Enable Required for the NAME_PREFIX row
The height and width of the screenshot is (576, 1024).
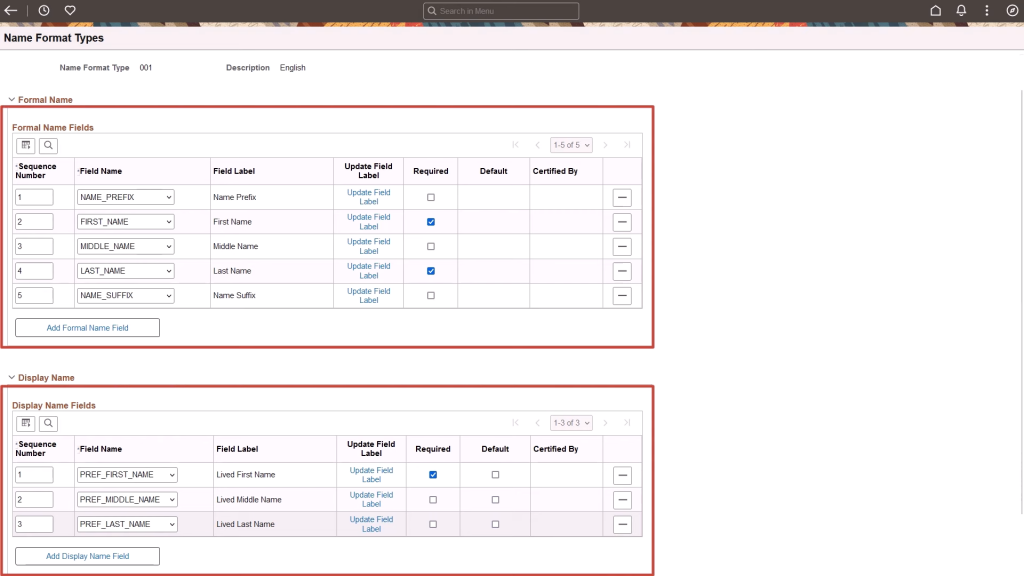pos(430,197)
